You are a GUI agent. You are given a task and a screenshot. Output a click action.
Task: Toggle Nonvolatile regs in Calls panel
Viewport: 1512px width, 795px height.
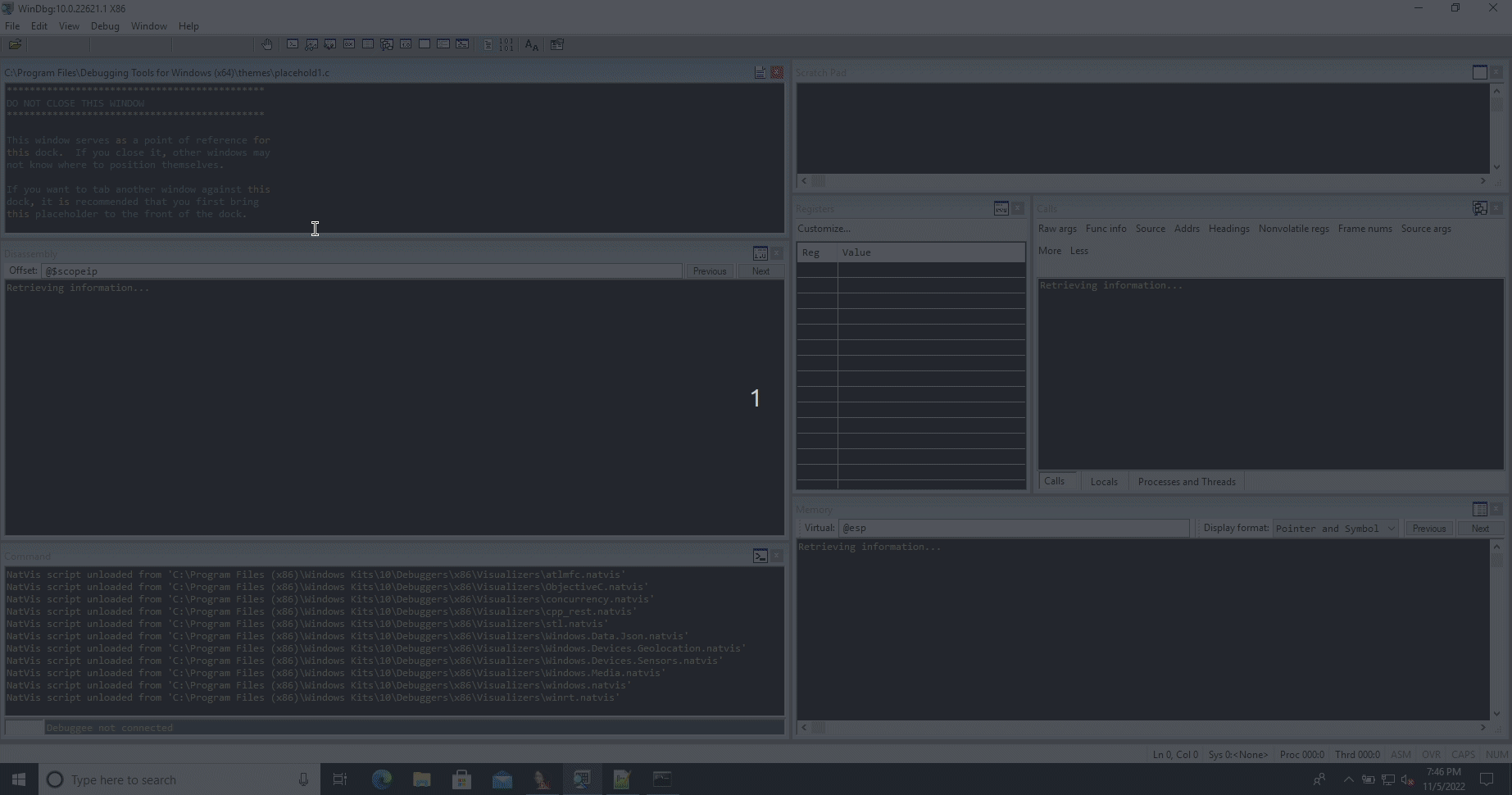[1293, 229]
